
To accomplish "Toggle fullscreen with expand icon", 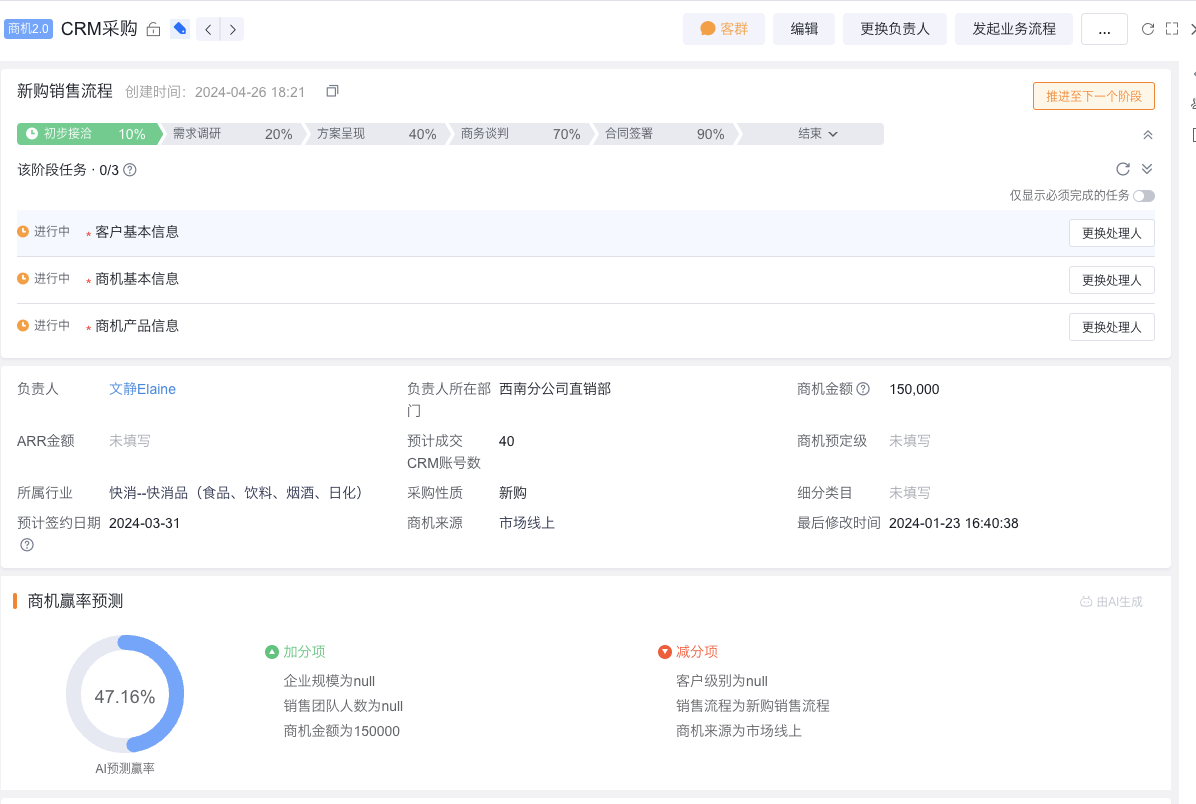I will [1172, 29].
